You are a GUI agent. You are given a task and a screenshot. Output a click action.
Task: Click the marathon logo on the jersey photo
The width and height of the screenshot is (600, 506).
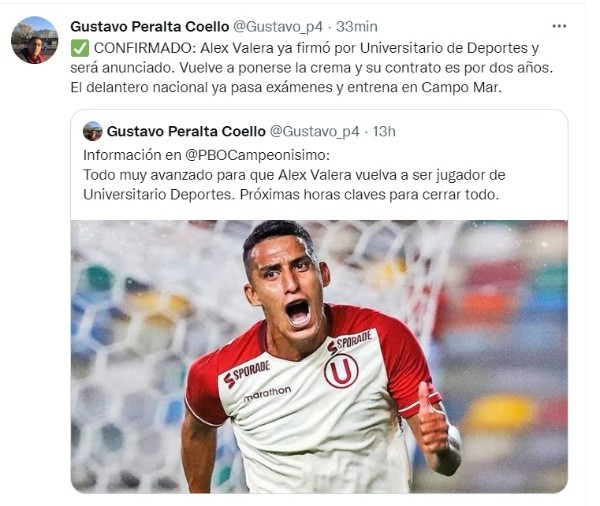(267, 393)
